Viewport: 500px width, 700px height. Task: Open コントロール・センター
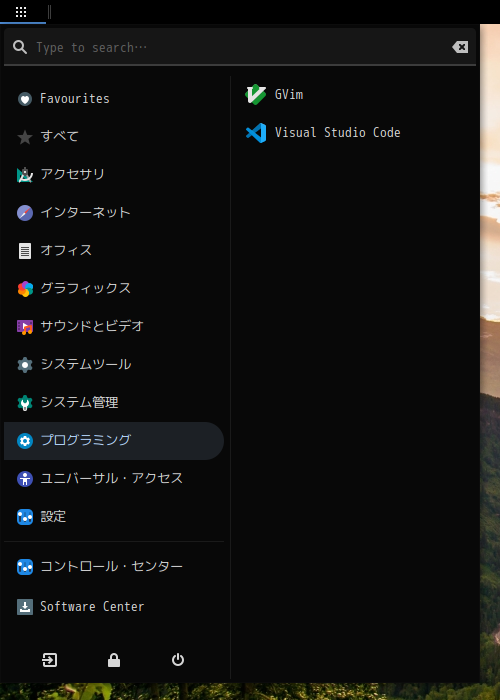(x=114, y=567)
